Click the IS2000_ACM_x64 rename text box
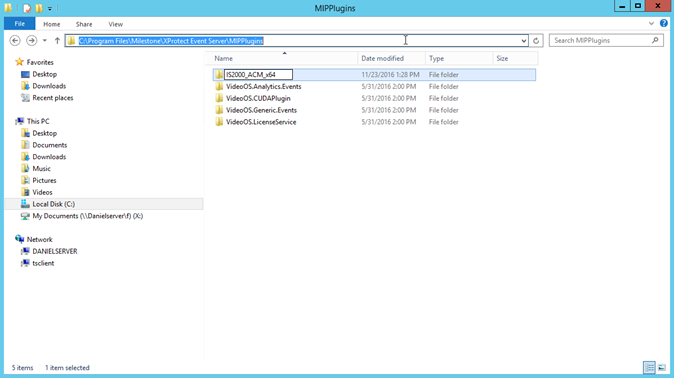The width and height of the screenshot is (674, 378). click(258, 75)
